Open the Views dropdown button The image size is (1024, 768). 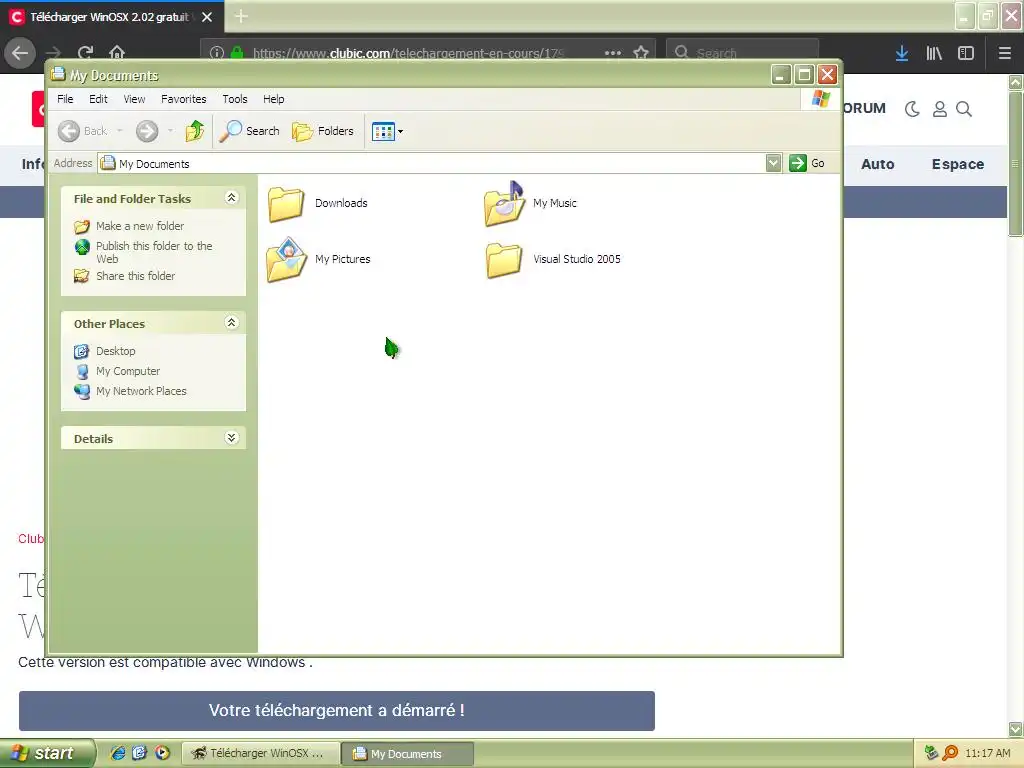coord(387,131)
